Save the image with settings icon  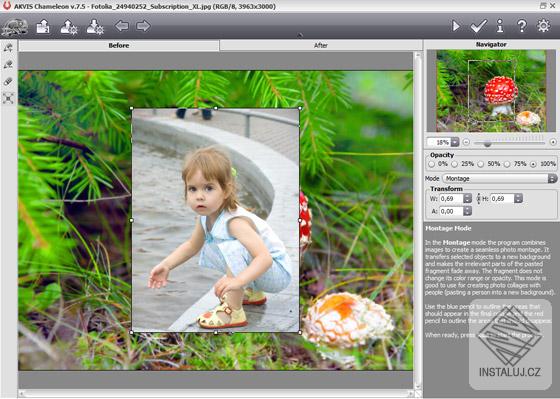tap(69, 27)
